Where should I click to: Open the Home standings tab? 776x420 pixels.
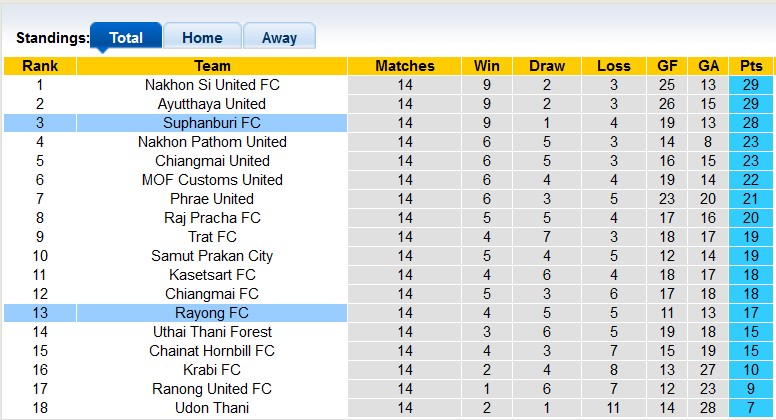[x=202, y=38]
